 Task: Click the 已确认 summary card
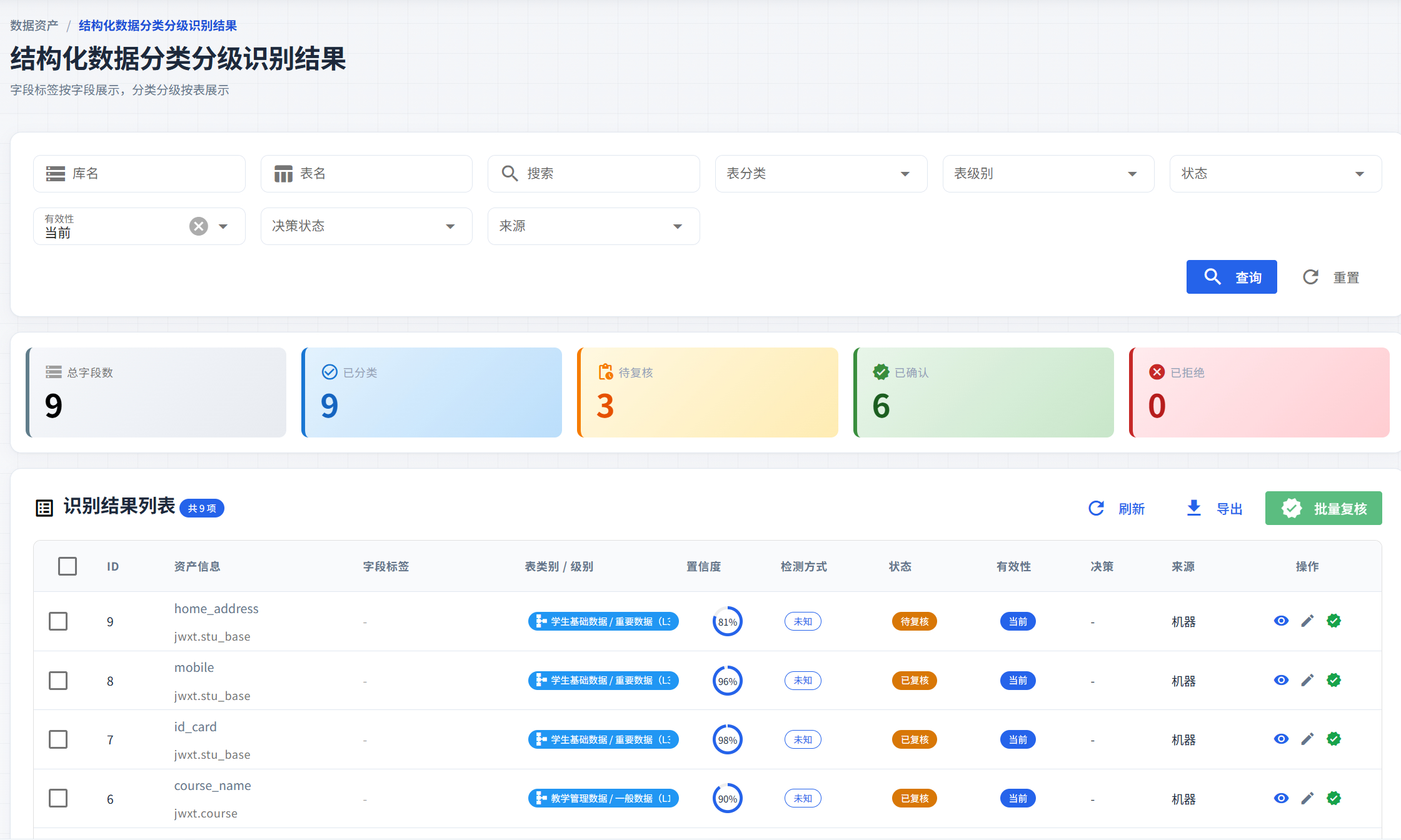[x=983, y=392]
